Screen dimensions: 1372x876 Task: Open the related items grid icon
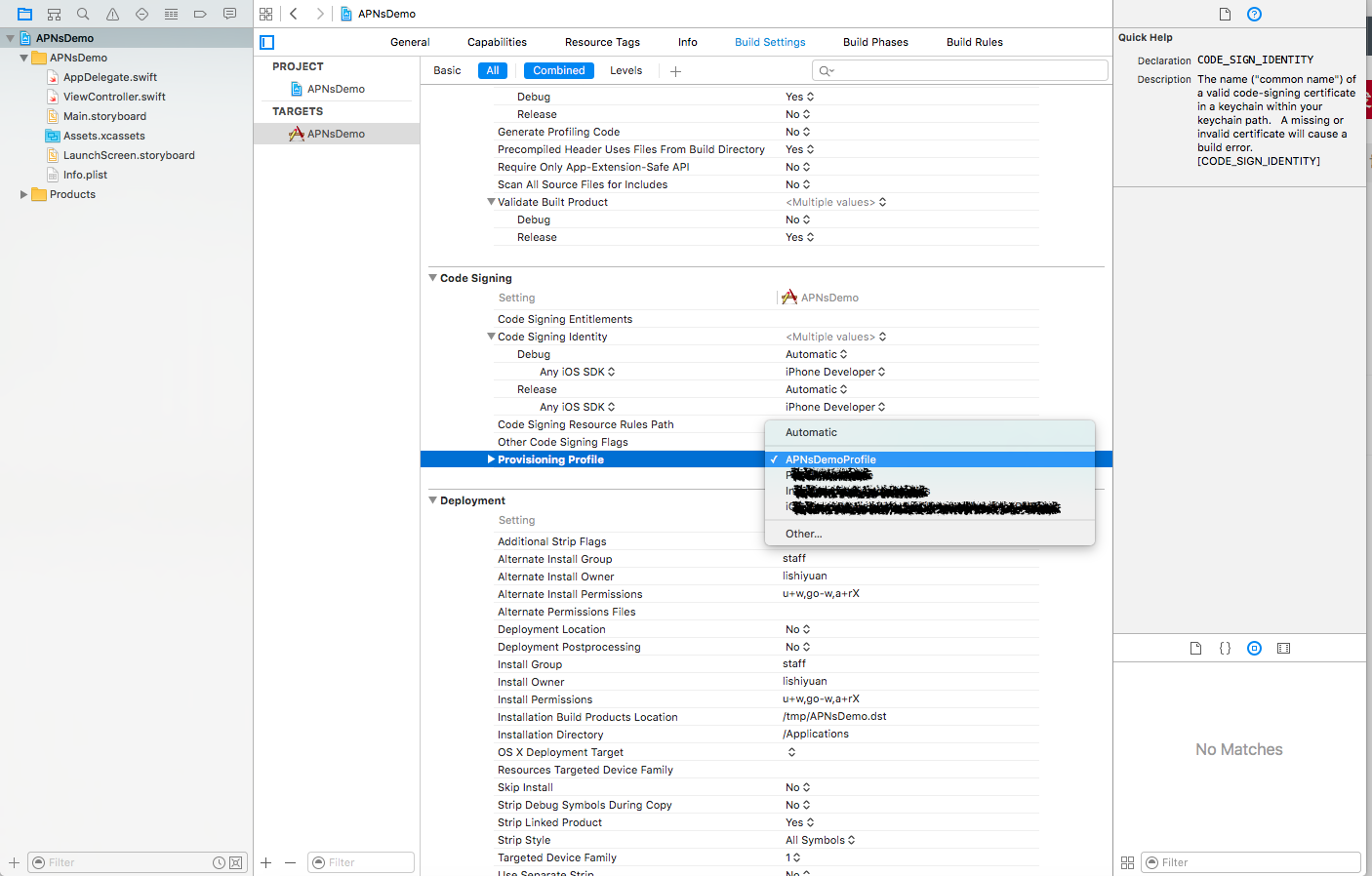[x=265, y=14]
